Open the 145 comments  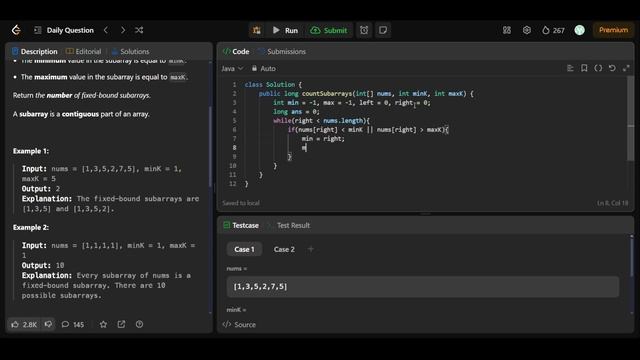[73, 324]
